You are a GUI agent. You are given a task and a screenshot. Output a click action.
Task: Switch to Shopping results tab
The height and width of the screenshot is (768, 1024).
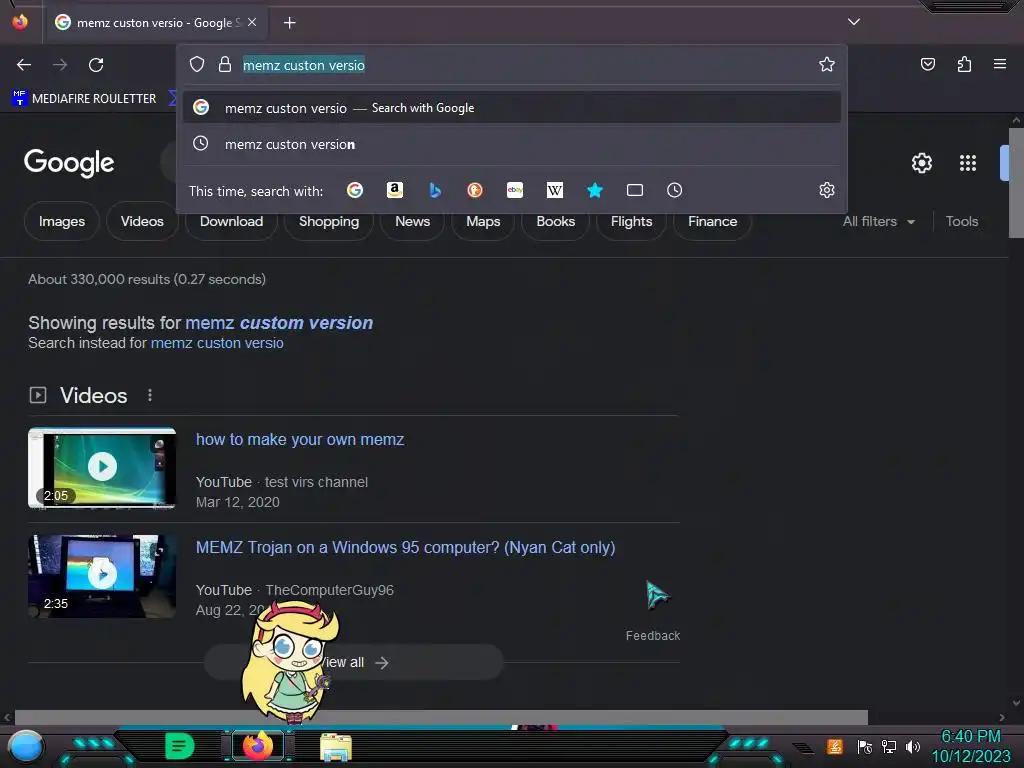pyautogui.click(x=328, y=221)
